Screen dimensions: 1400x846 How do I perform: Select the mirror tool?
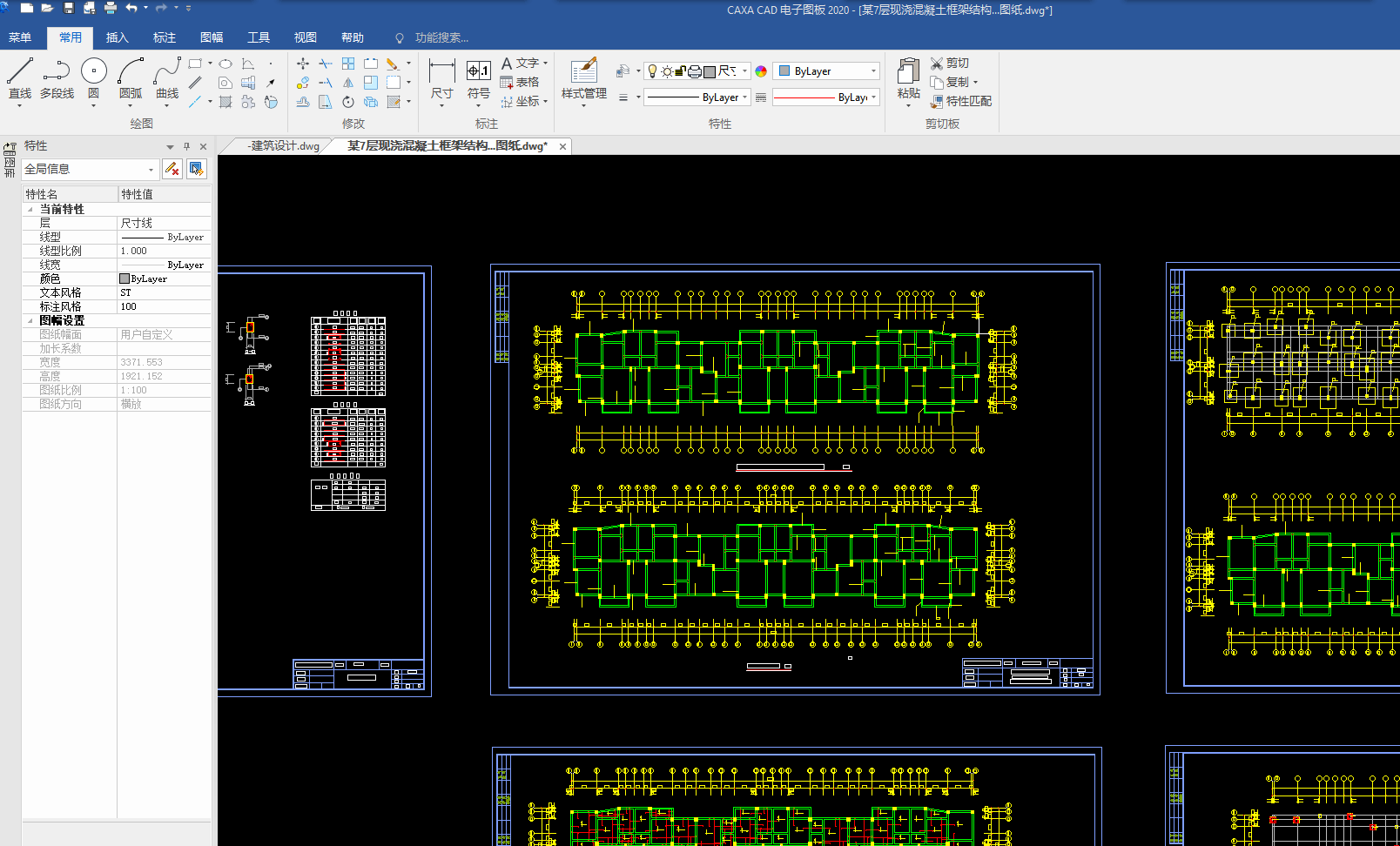point(348,83)
